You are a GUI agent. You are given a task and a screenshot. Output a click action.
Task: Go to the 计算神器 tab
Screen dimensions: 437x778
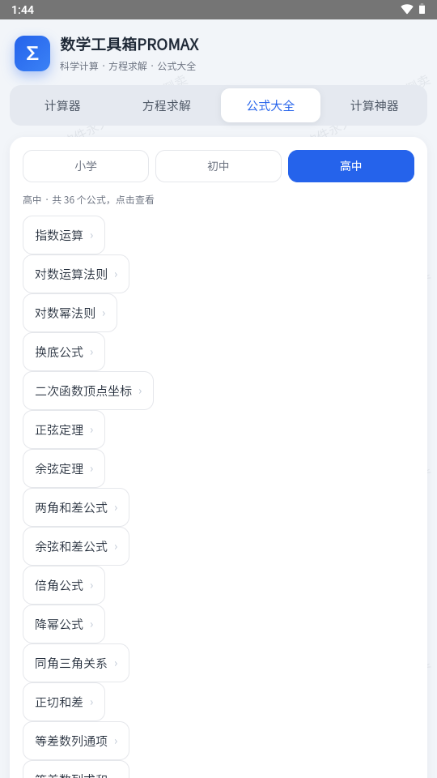pos(375,106)
